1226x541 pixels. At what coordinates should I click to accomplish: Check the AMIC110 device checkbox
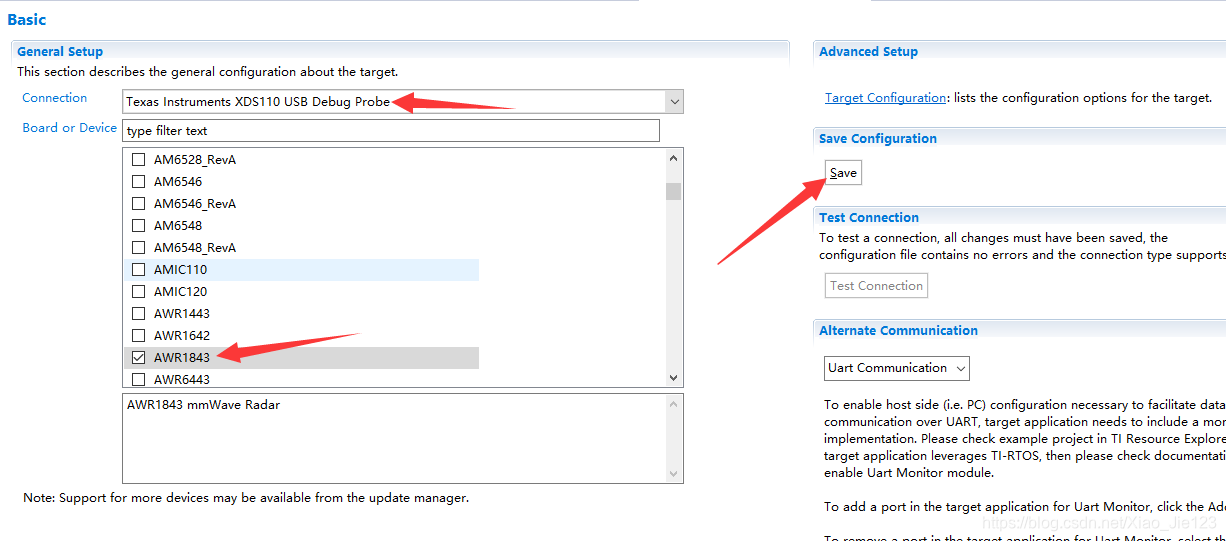click(138, 270)
